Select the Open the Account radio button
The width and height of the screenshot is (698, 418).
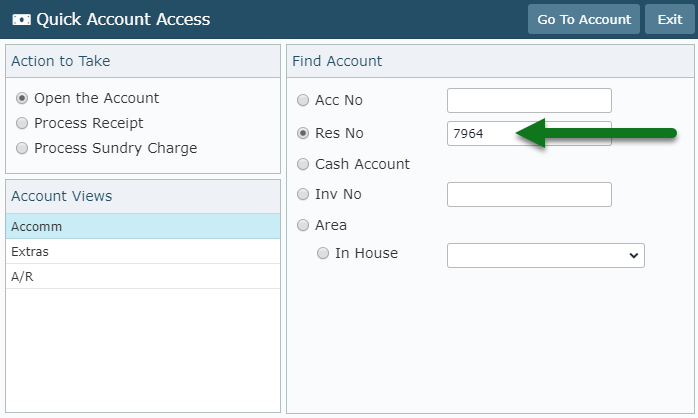pos(22,98)
